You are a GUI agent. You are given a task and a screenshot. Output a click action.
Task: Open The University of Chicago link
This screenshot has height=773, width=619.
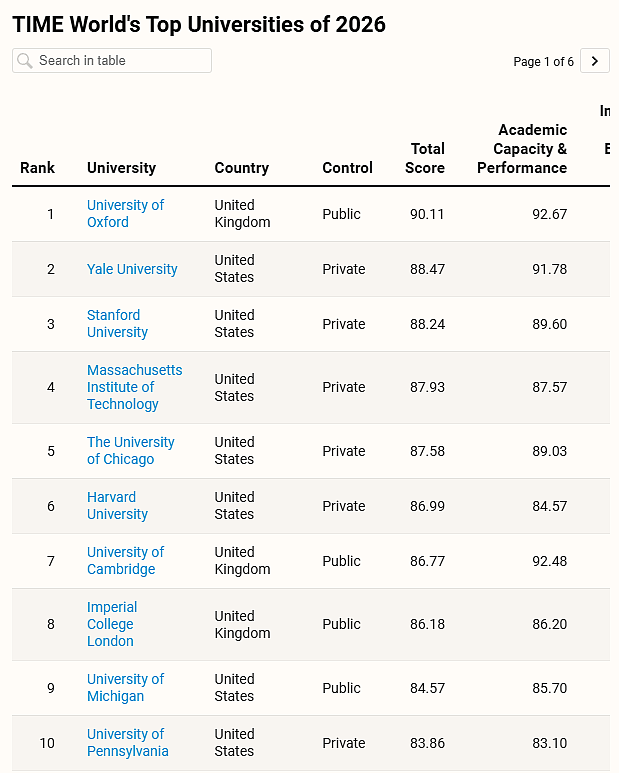coord(131,451)
